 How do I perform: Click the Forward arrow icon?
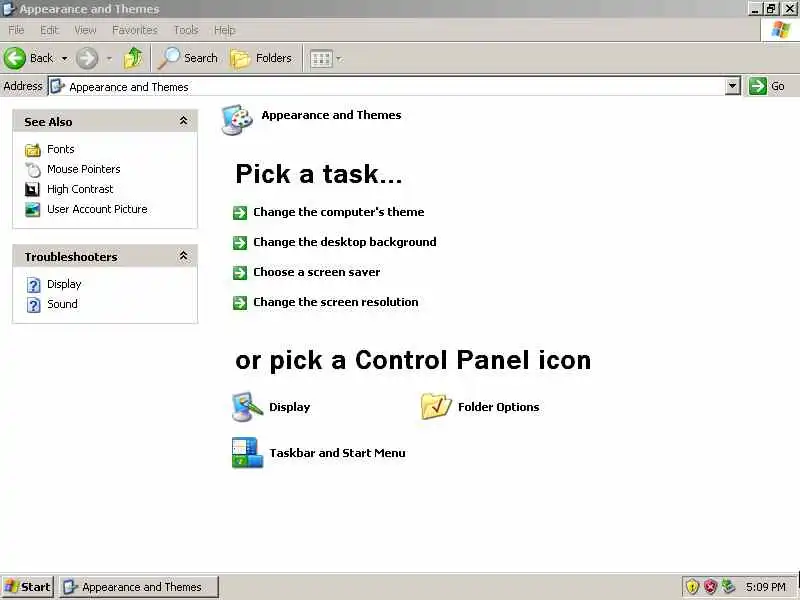tap(87, 58)
